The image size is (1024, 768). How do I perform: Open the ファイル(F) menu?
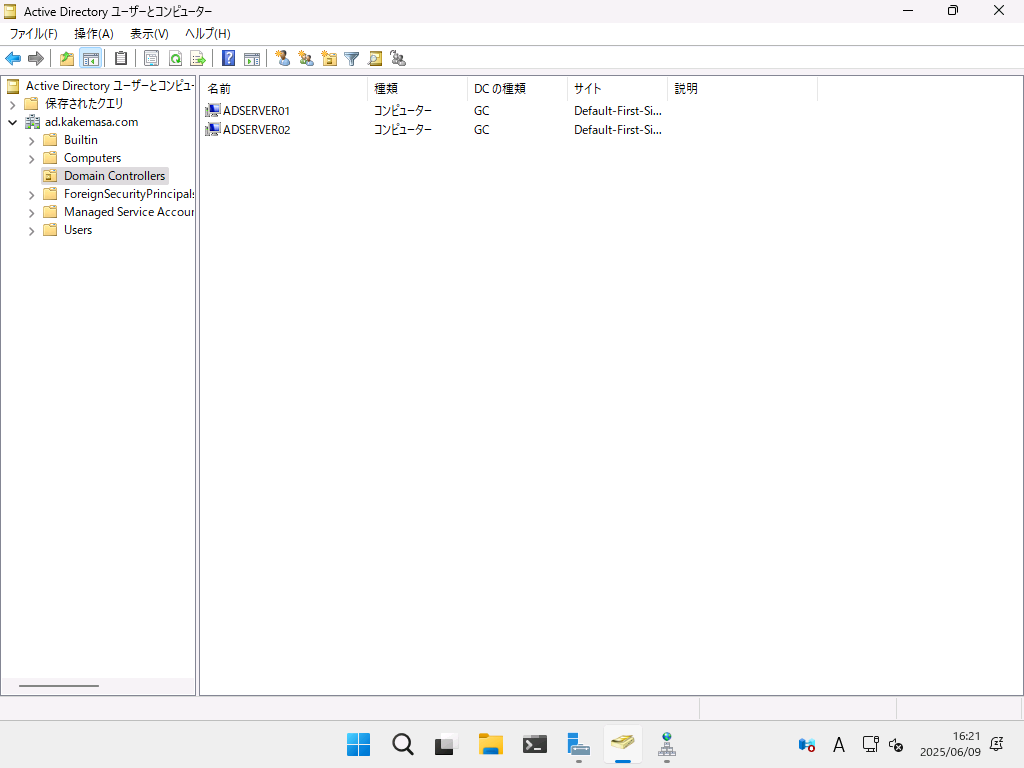pyautogui.click(x=33, y=34)
